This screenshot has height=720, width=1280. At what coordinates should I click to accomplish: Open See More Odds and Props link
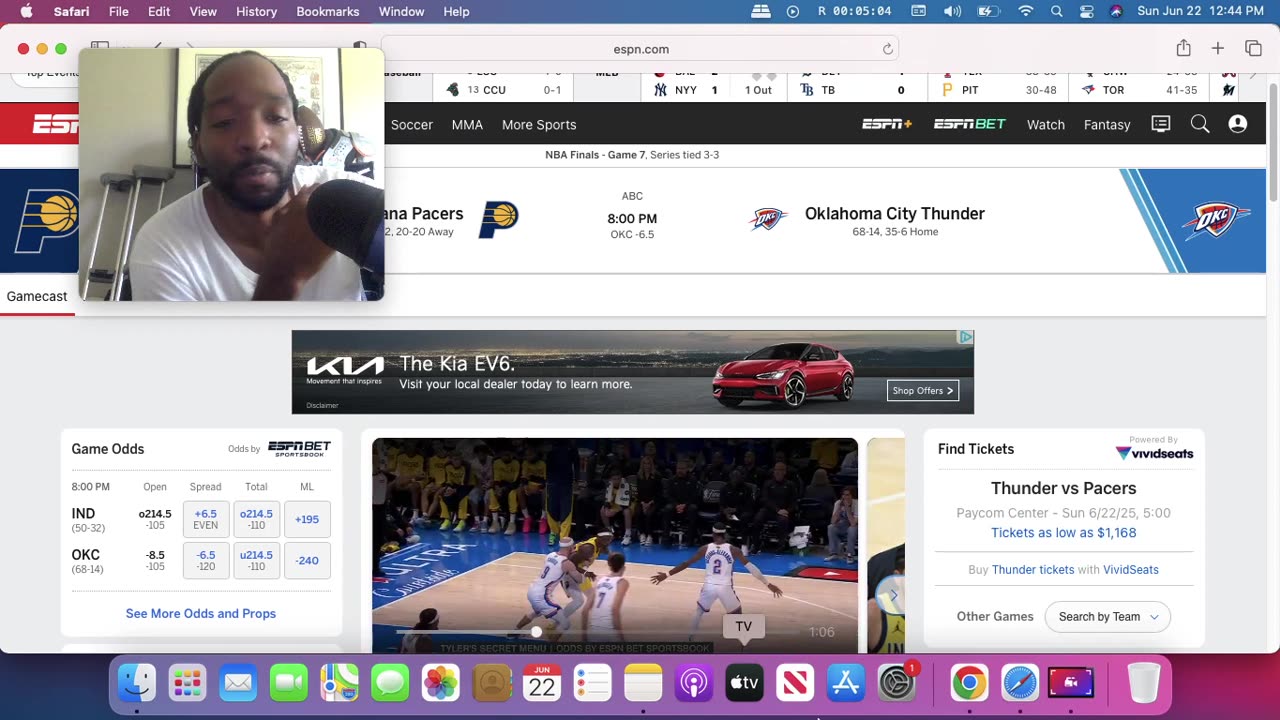[x=201, y=613]
